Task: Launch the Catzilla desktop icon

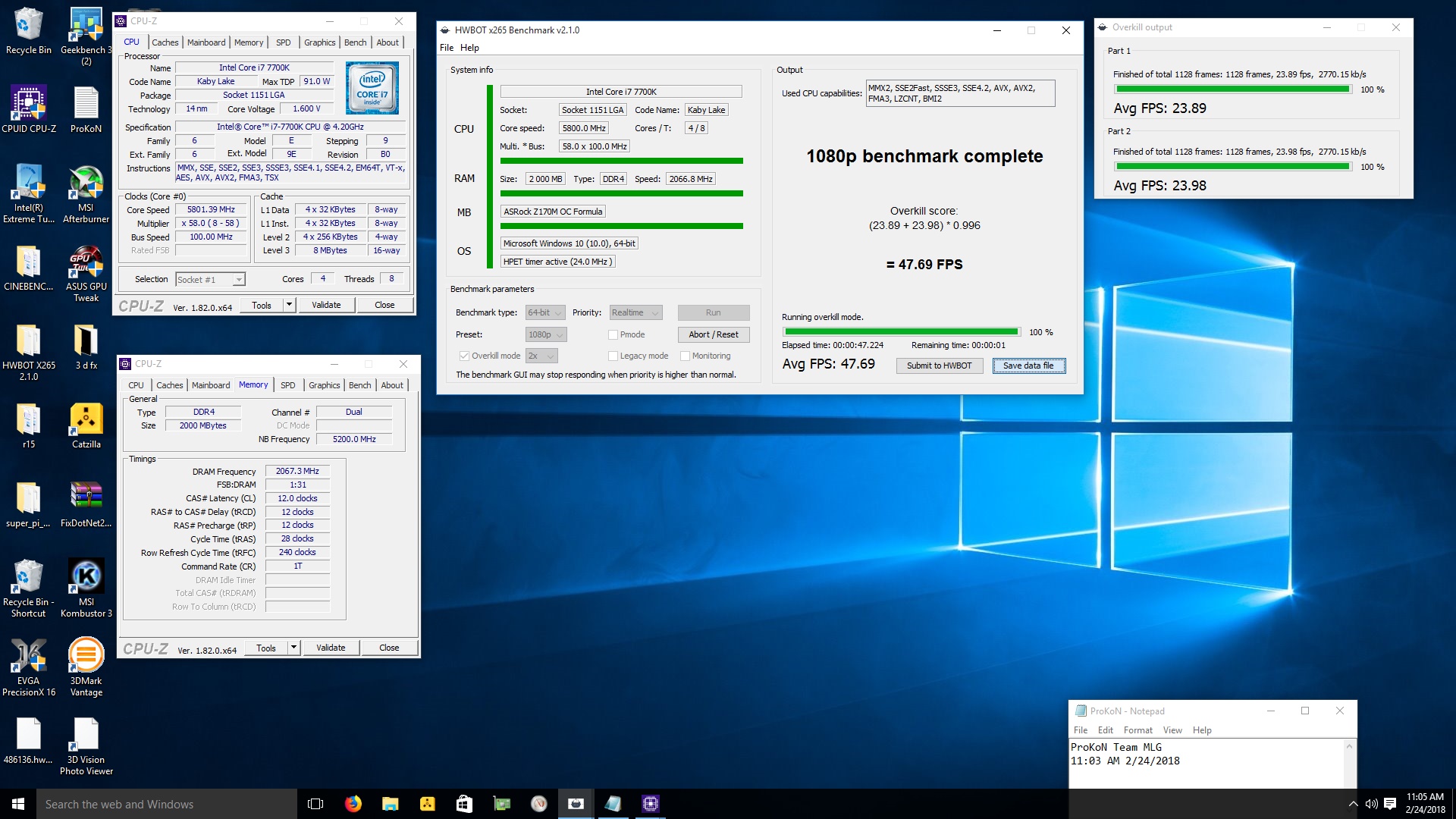Action: (x=86, y=425)
